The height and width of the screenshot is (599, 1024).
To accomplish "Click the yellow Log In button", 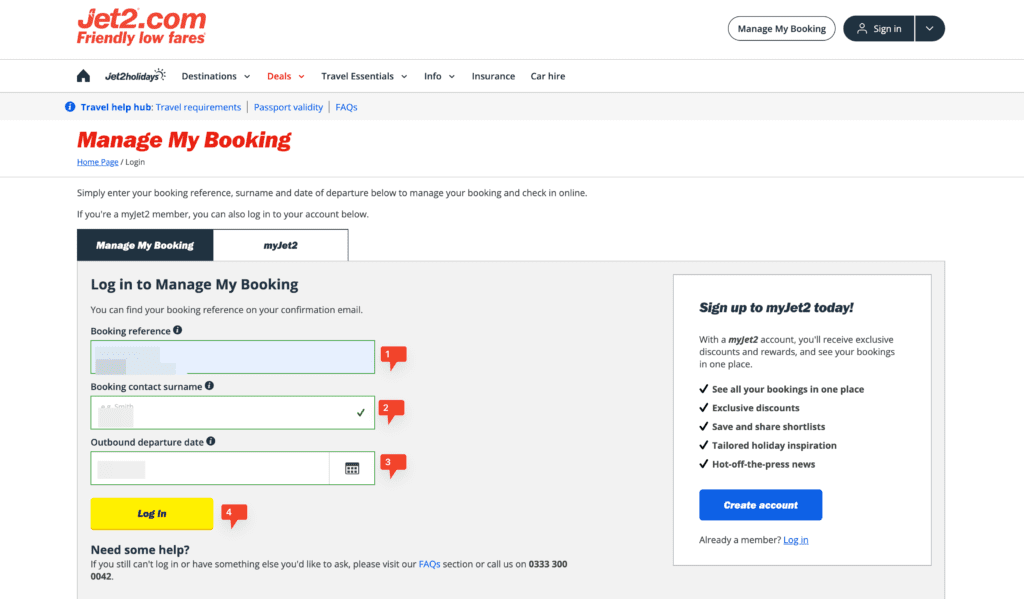I will (x=152, y=513).
